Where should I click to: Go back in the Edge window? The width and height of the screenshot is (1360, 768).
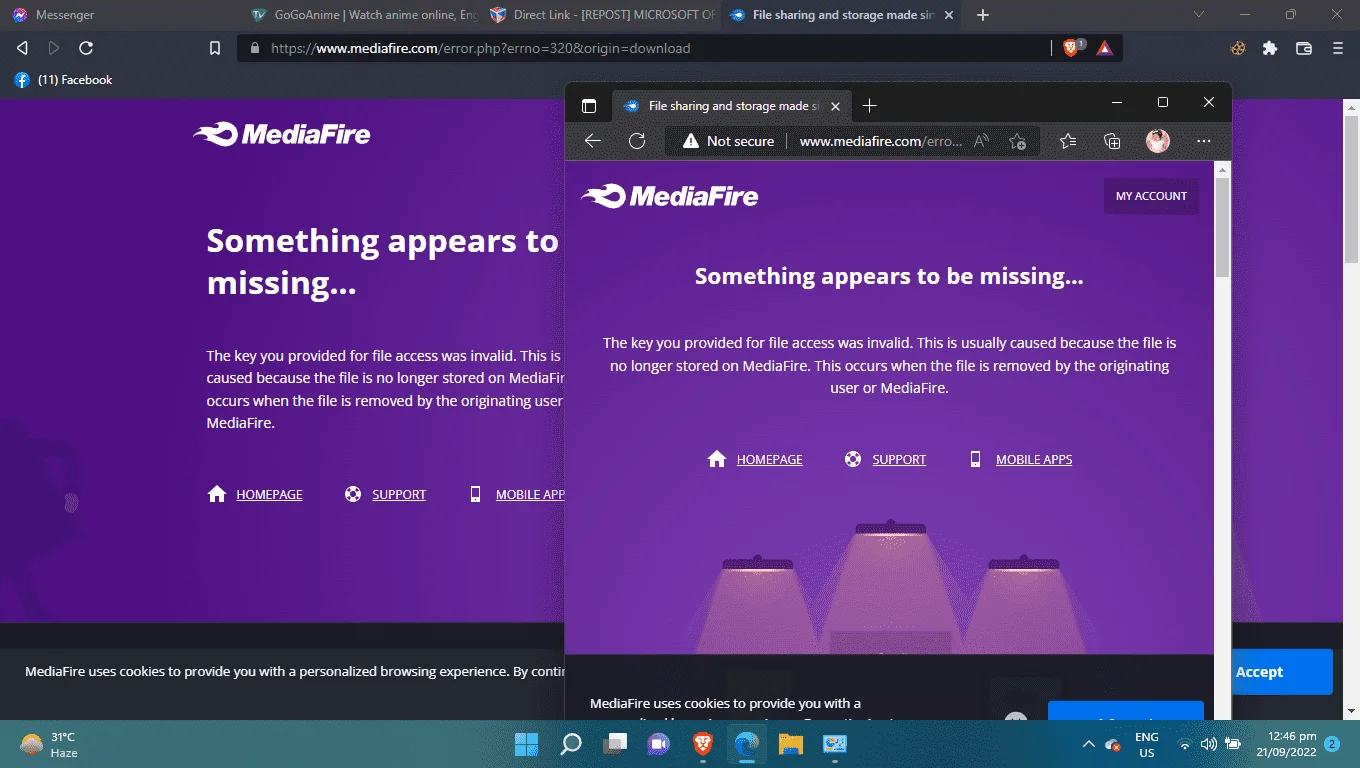[x=593, y=141]
